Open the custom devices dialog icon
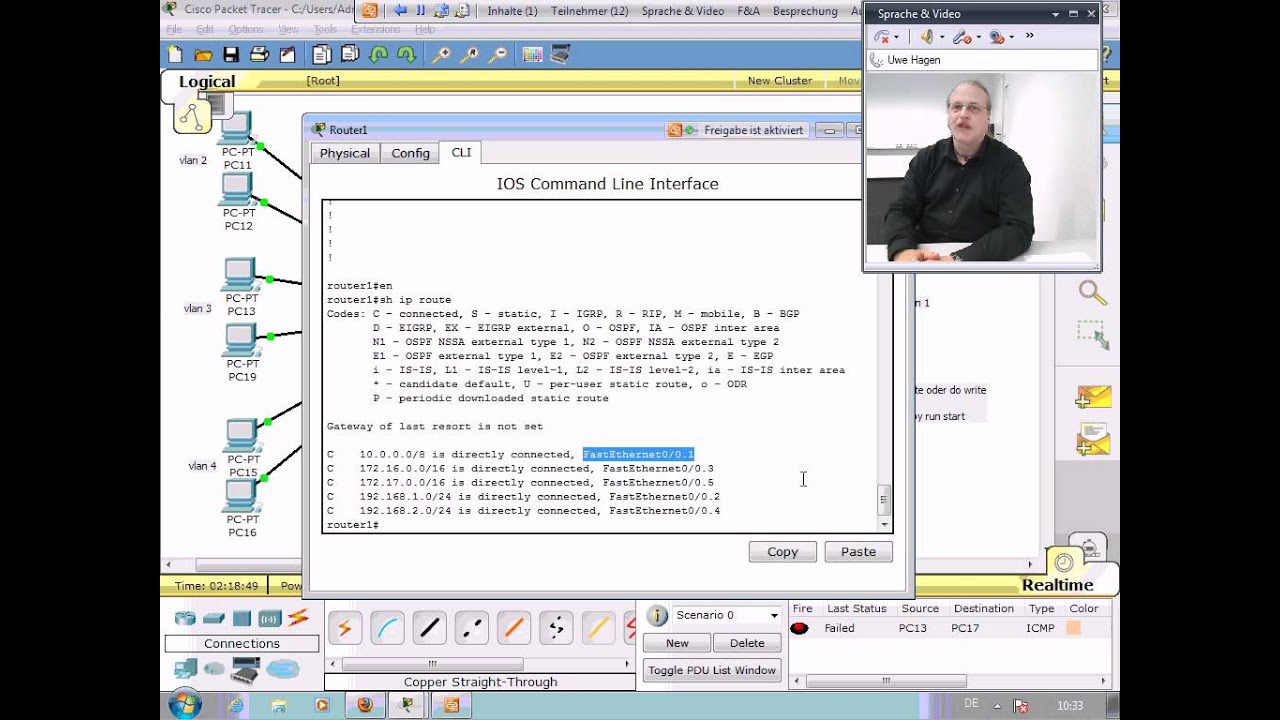Viewport: 1280px width, 720px height. coord(560,55)
